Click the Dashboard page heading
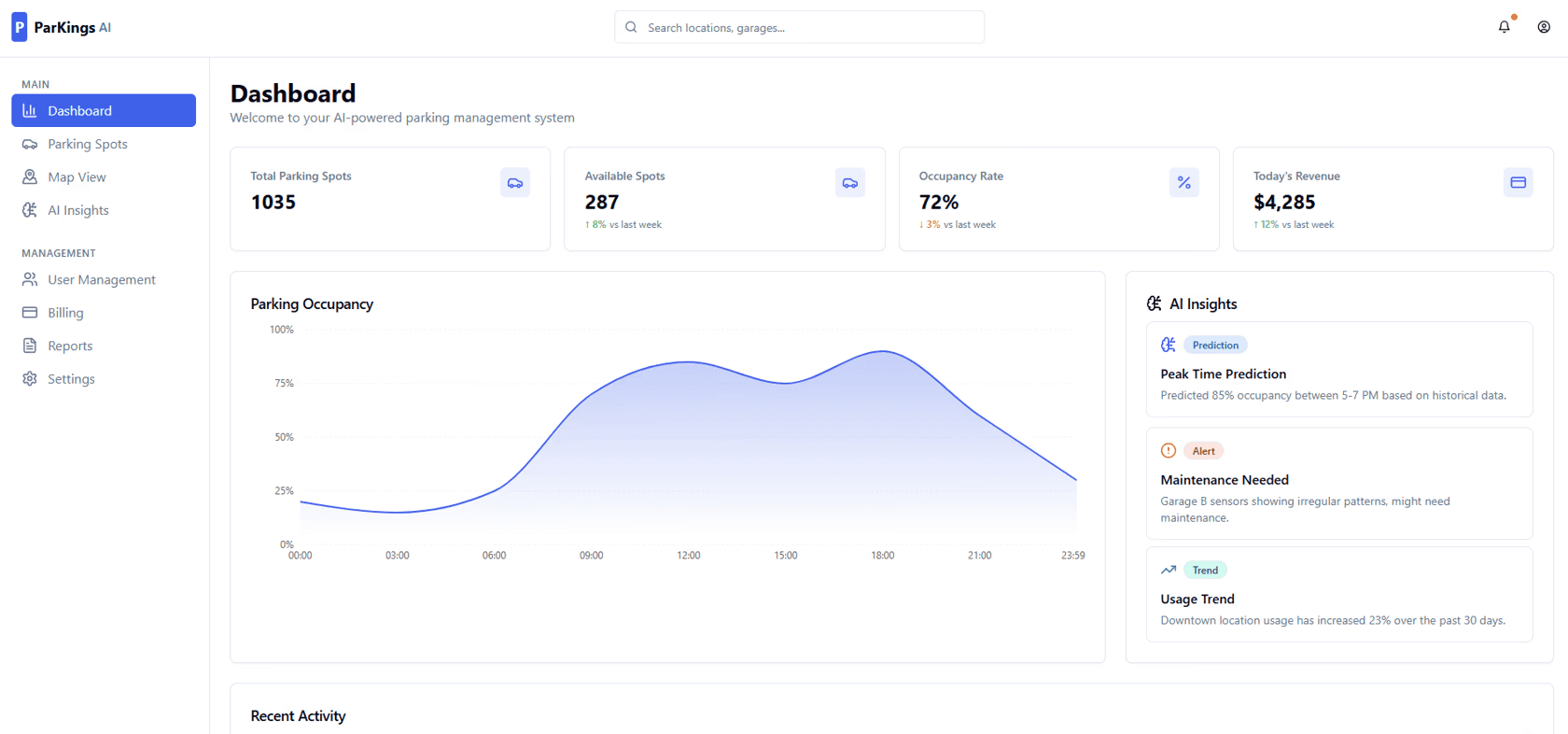Image resolution: width=1568 pixels, height=734 pixels. (293, 93)
